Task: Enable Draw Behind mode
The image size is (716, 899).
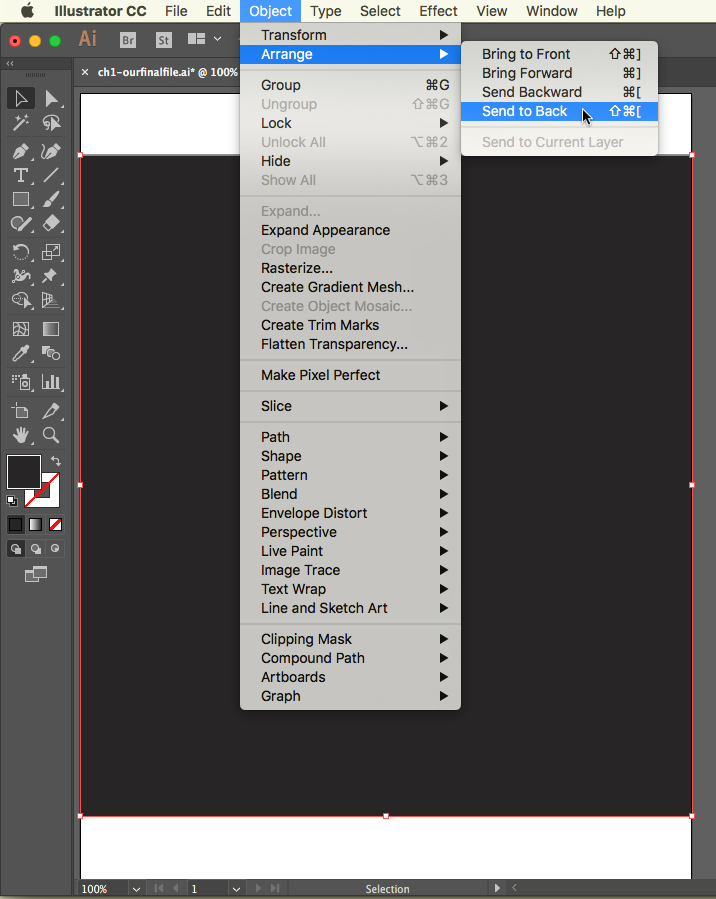Action: tap(36, 548)
